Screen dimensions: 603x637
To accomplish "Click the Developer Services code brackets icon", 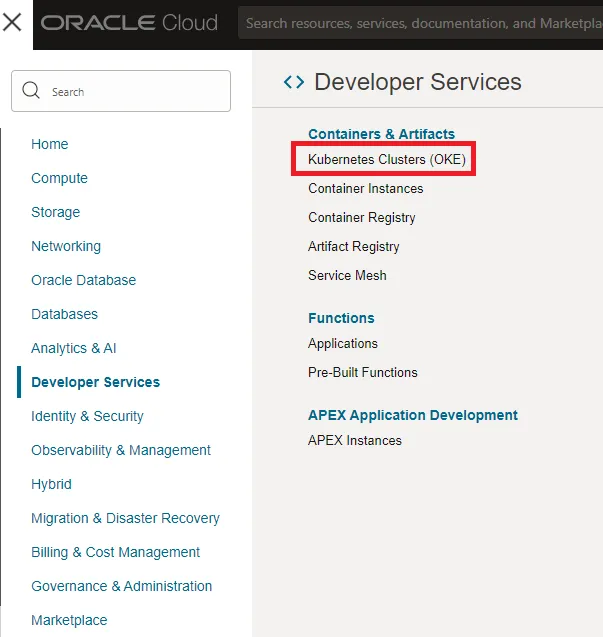I will [x=294, y=82].
